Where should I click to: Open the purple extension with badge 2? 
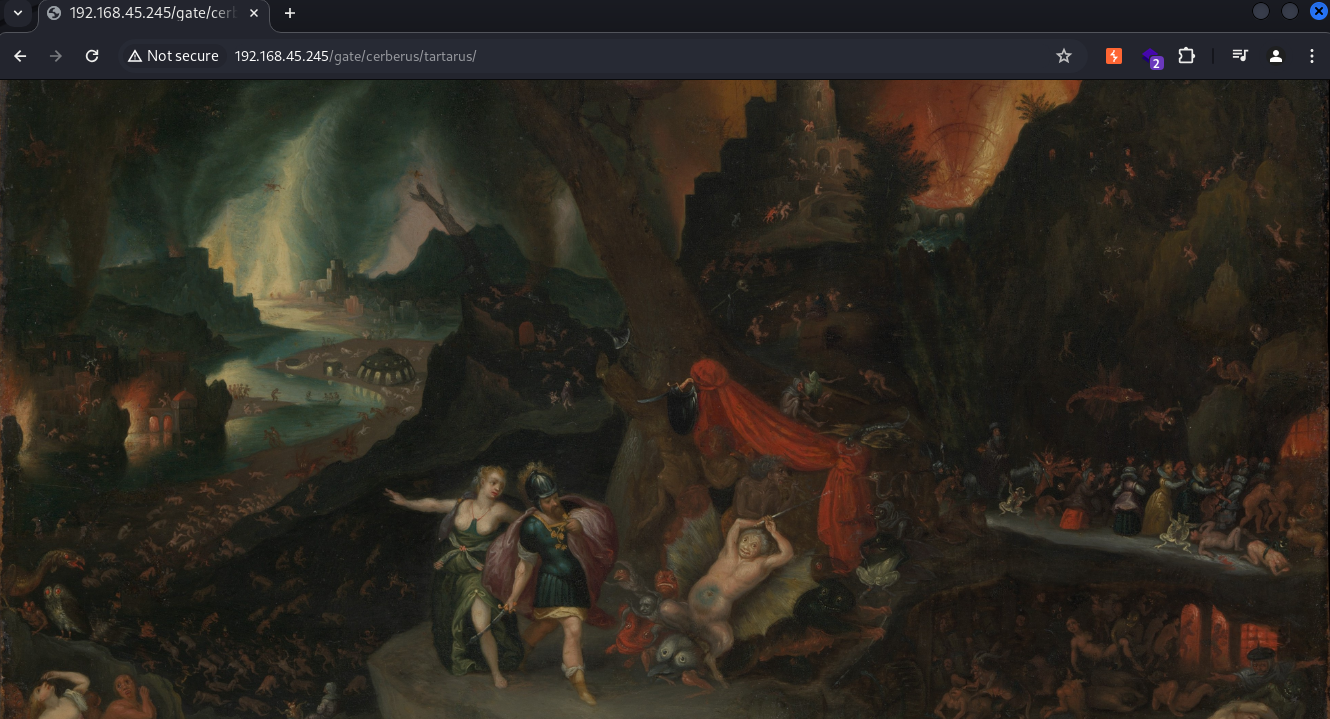1151,57
